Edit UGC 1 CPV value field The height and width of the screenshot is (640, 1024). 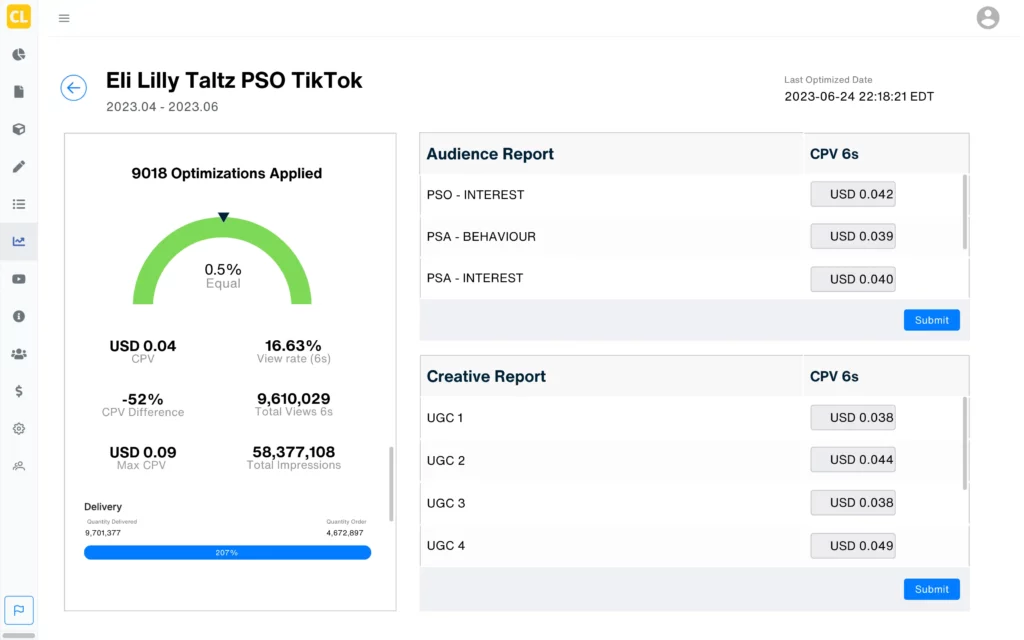(x=853, y=417)
